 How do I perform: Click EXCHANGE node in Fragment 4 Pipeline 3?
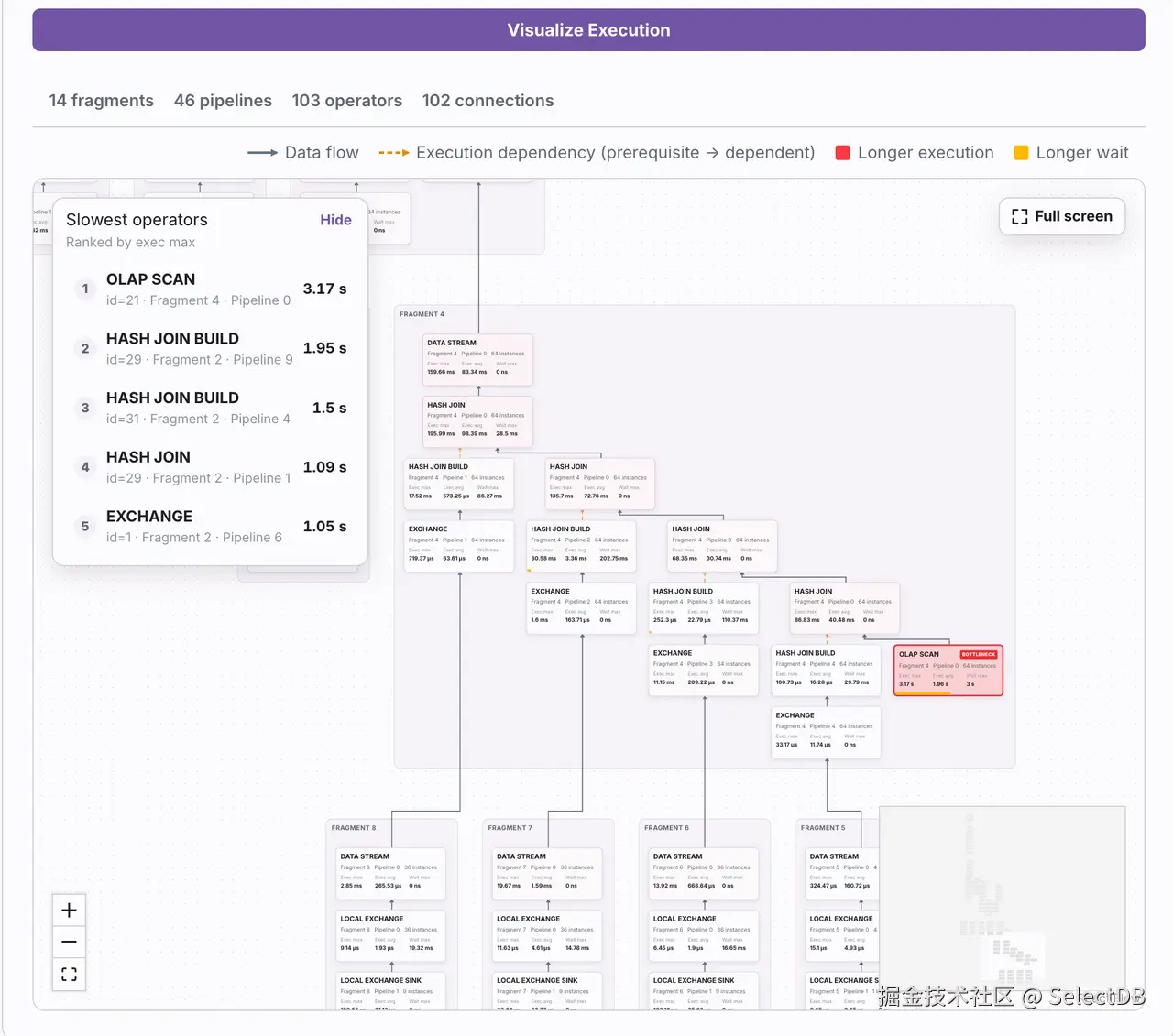tap(704, 670)
